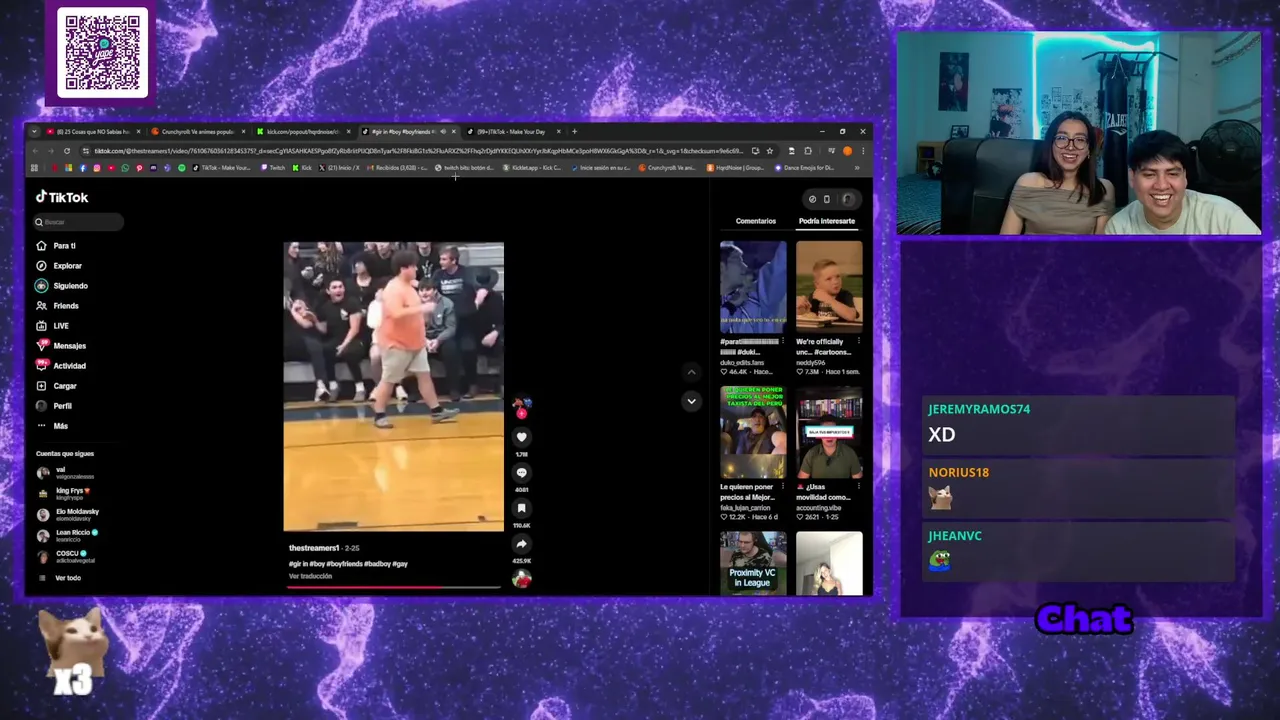Click the TikTok logo
This screenshot has height=720, width=1280.
(62, 197)
